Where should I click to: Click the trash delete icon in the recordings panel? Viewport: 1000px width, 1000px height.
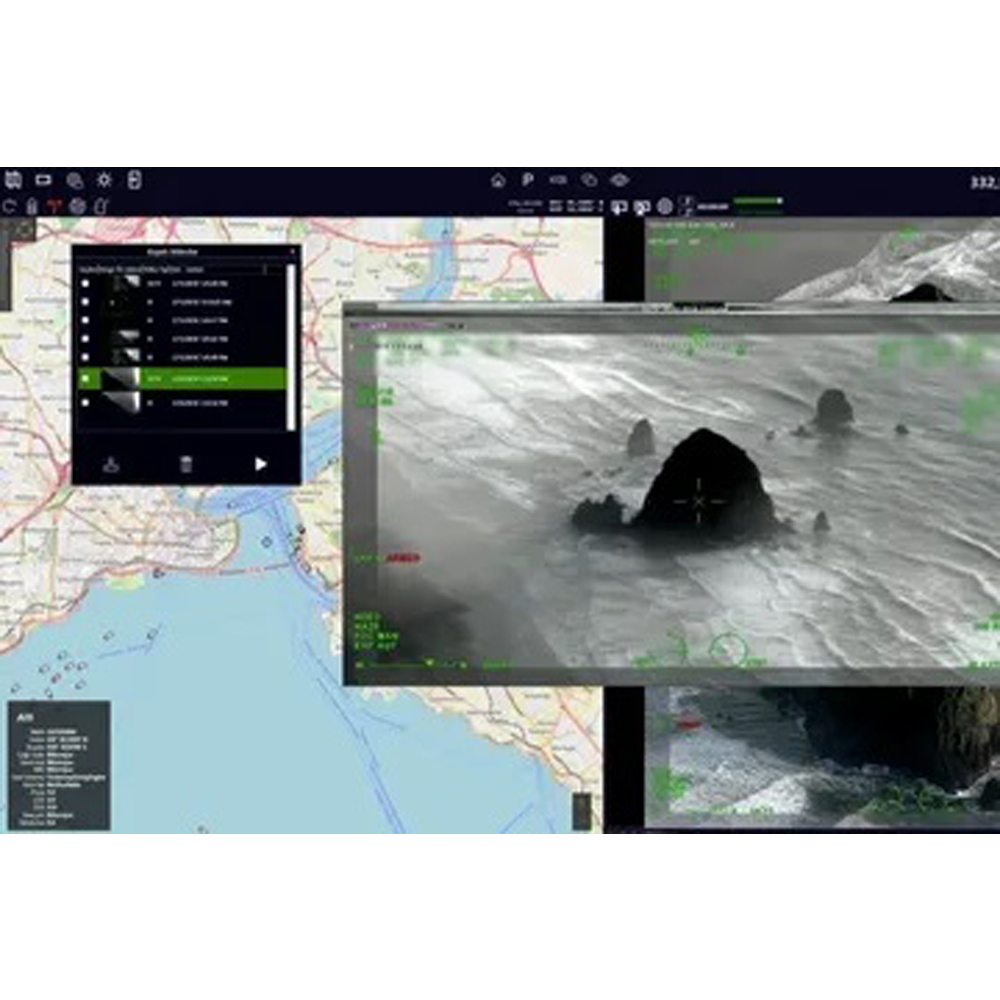click(186, 464)
